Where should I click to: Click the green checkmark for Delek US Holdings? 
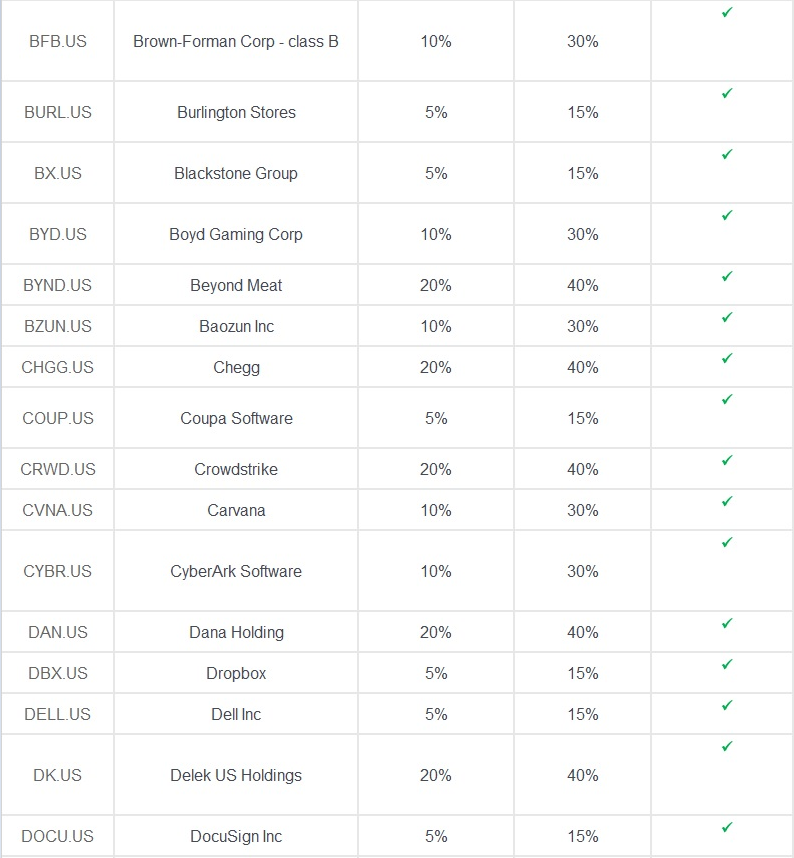(727, 746)
